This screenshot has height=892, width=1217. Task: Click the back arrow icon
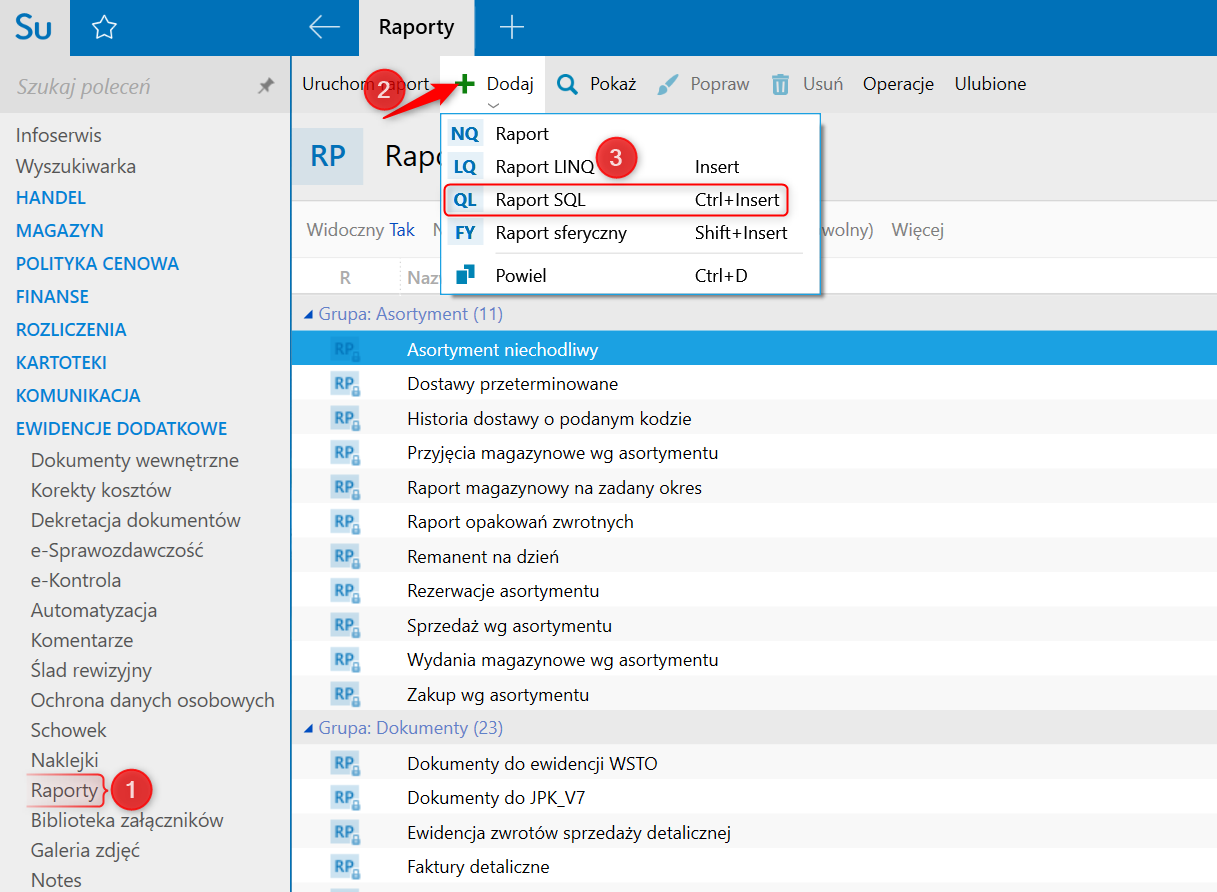324,28
